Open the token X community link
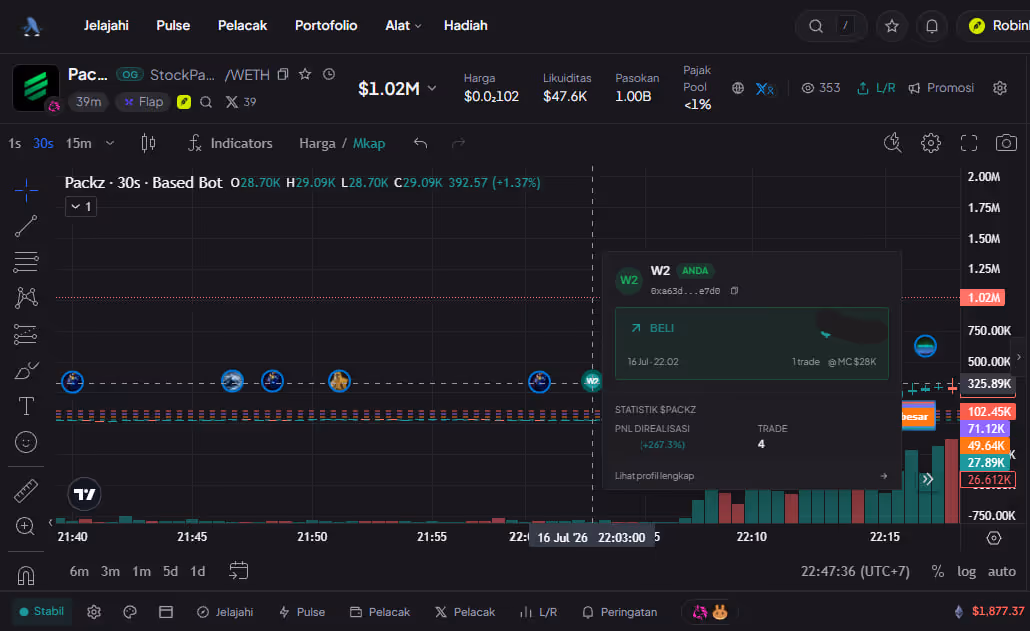 pyautogui.click(x=764, y=88)
